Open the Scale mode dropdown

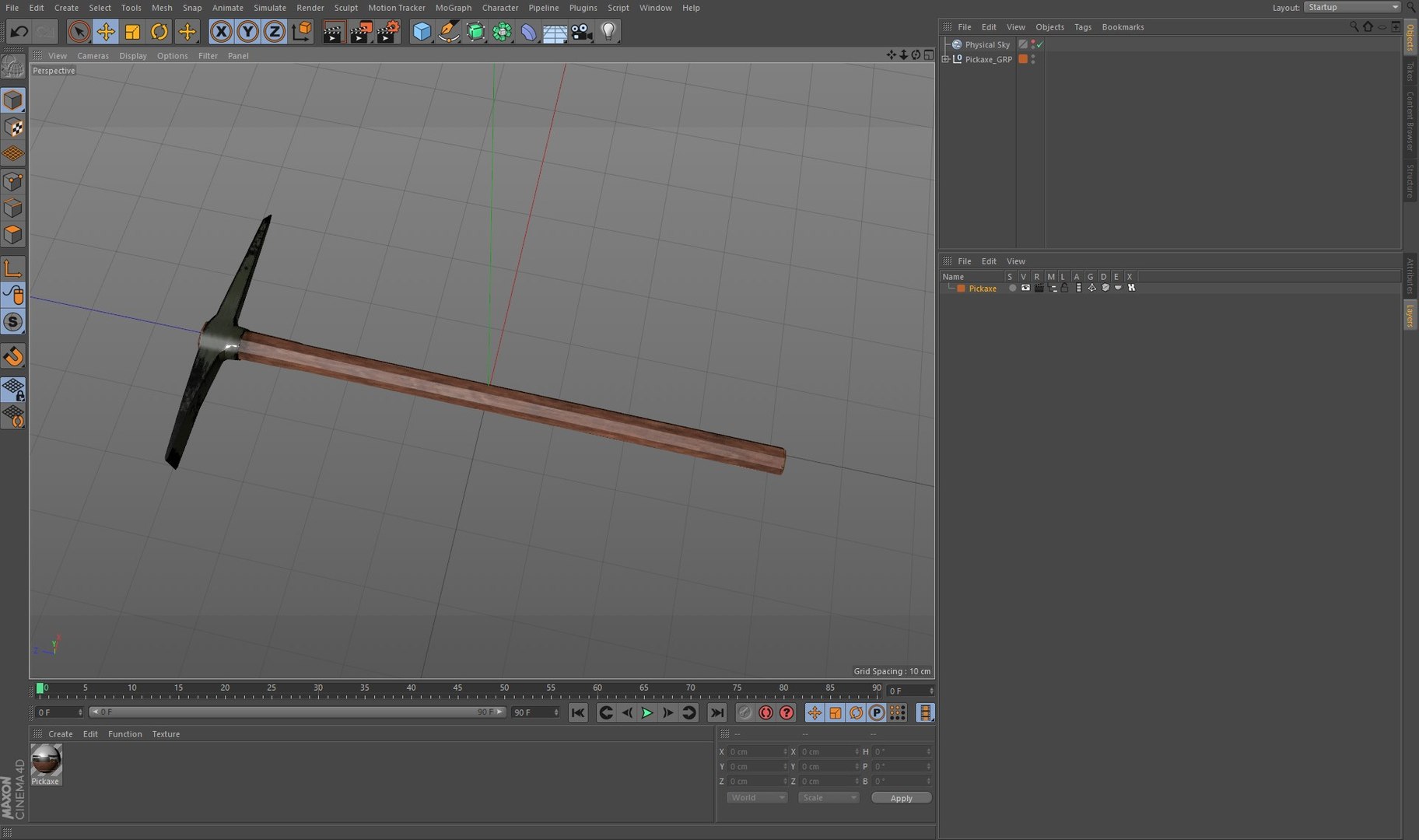(x=828, y=798)
